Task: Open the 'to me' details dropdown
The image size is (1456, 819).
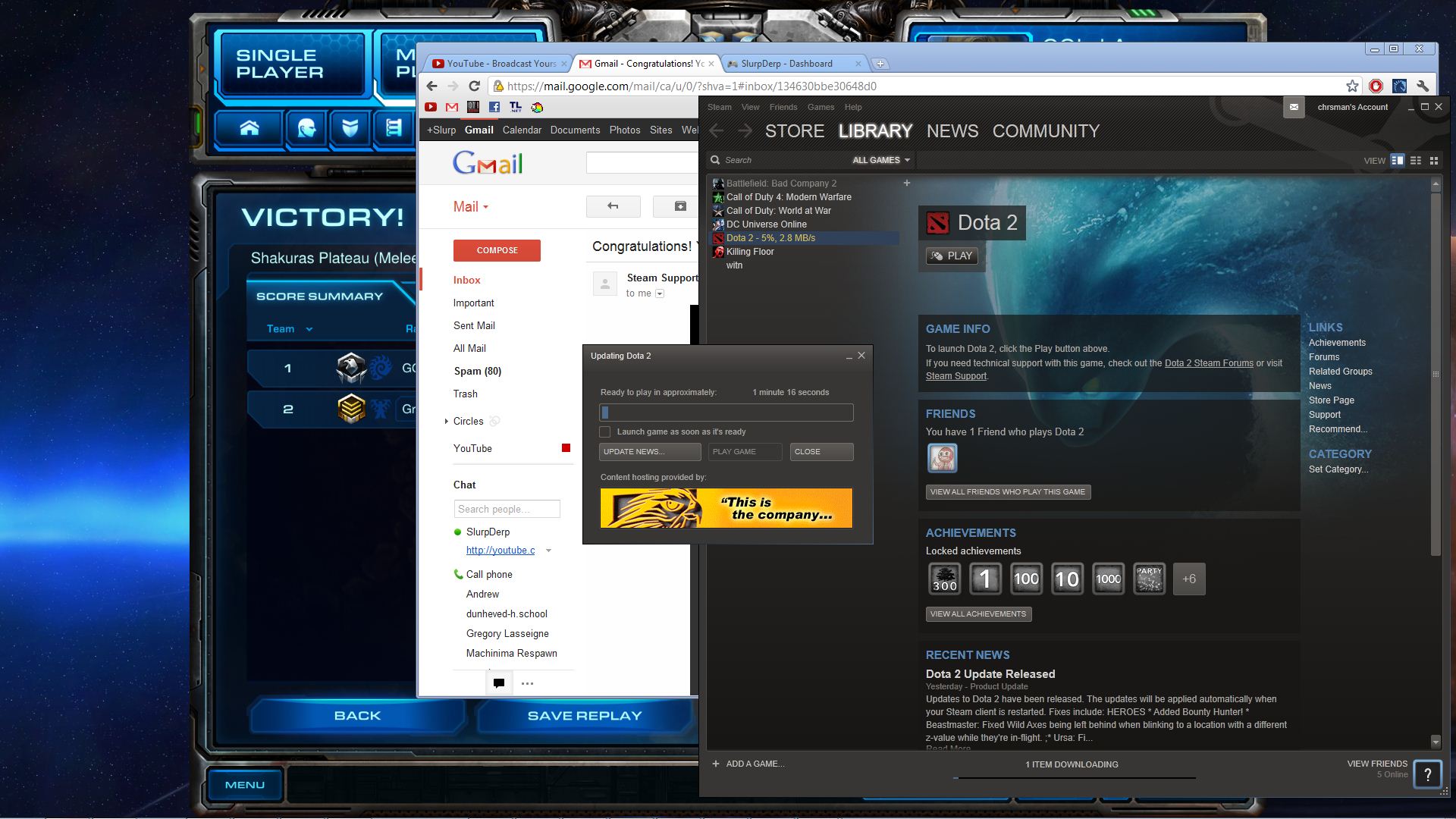Action: tap(660, 293)
